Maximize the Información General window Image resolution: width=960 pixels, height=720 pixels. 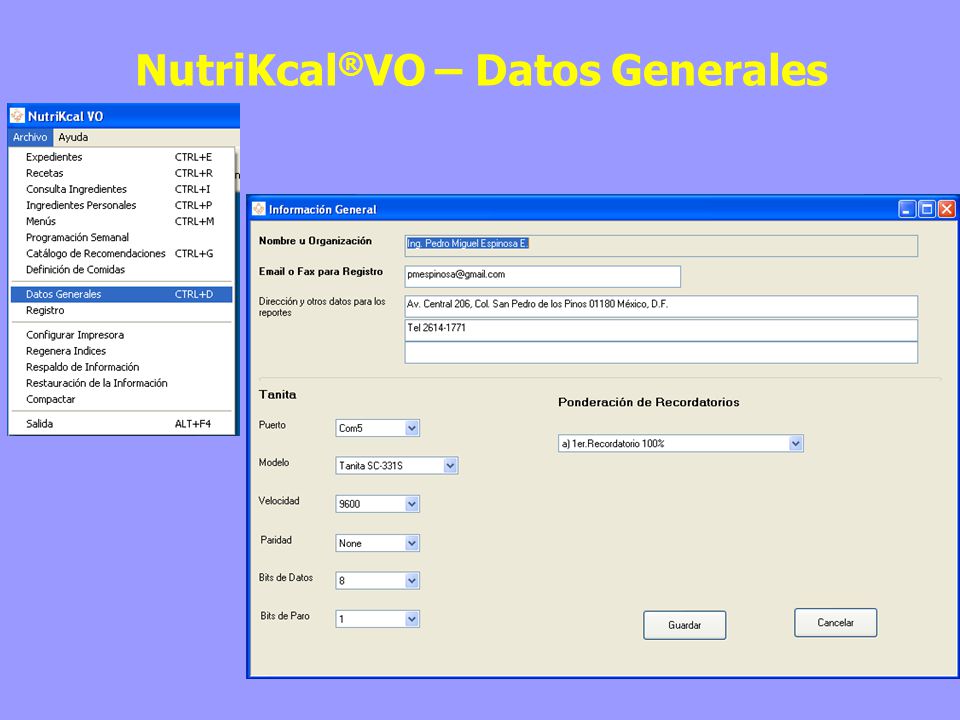(927, 209)
